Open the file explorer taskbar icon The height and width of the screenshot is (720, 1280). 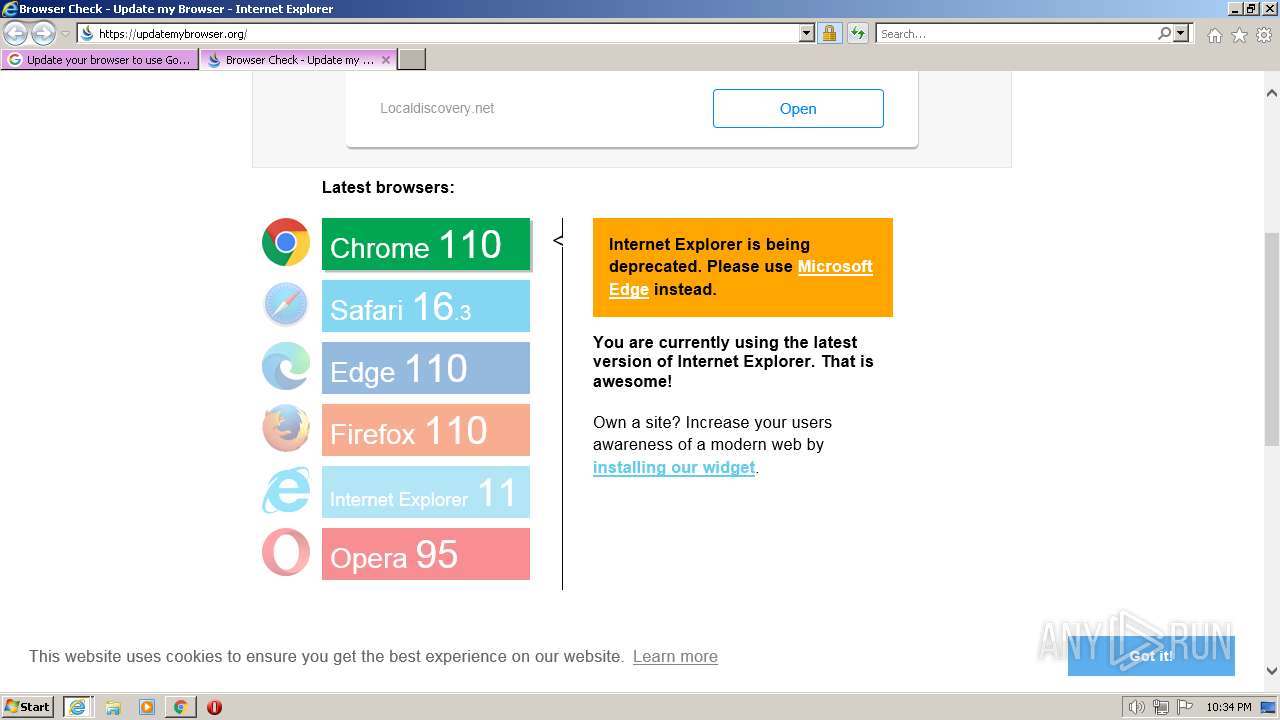[x=113, y=707]
